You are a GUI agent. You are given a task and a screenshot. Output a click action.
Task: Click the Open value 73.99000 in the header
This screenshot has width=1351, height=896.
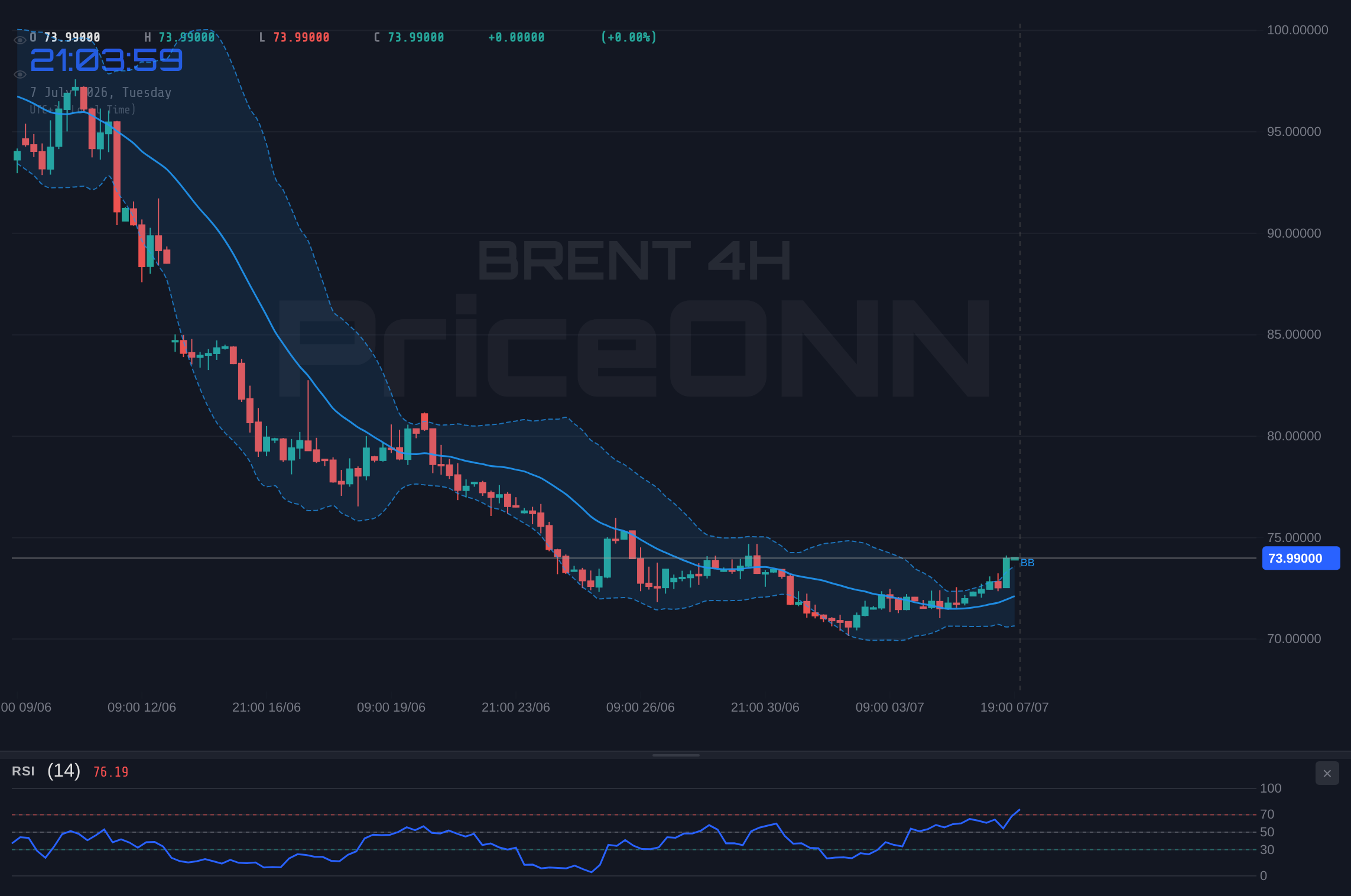coord(72,37)
